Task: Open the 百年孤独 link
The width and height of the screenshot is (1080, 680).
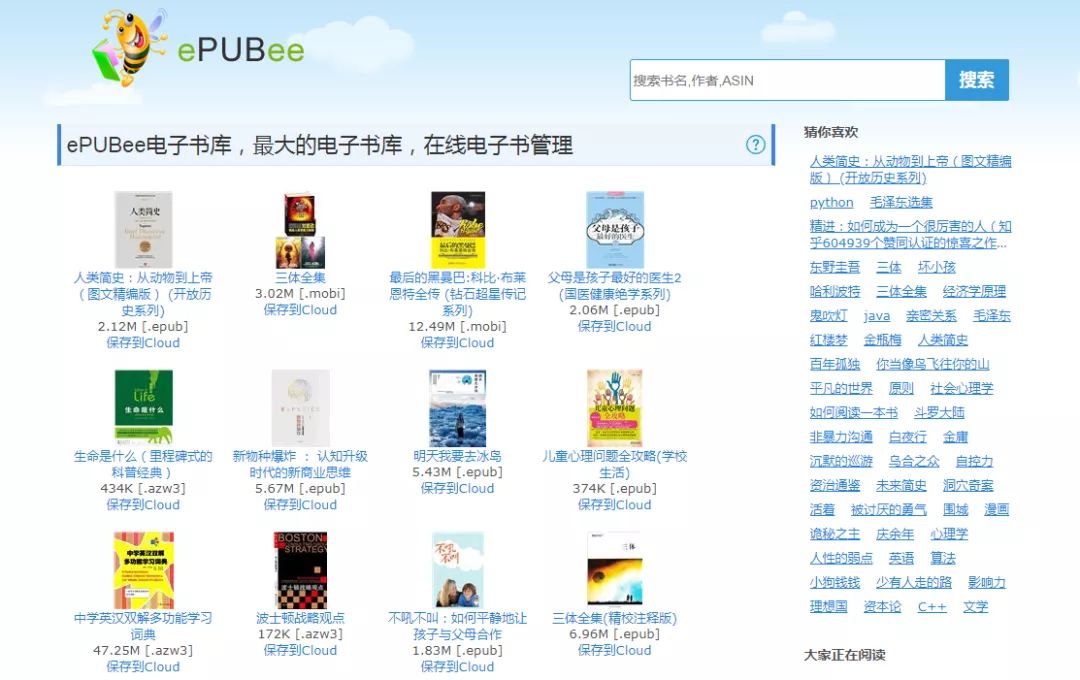Action: click(834, 364)
